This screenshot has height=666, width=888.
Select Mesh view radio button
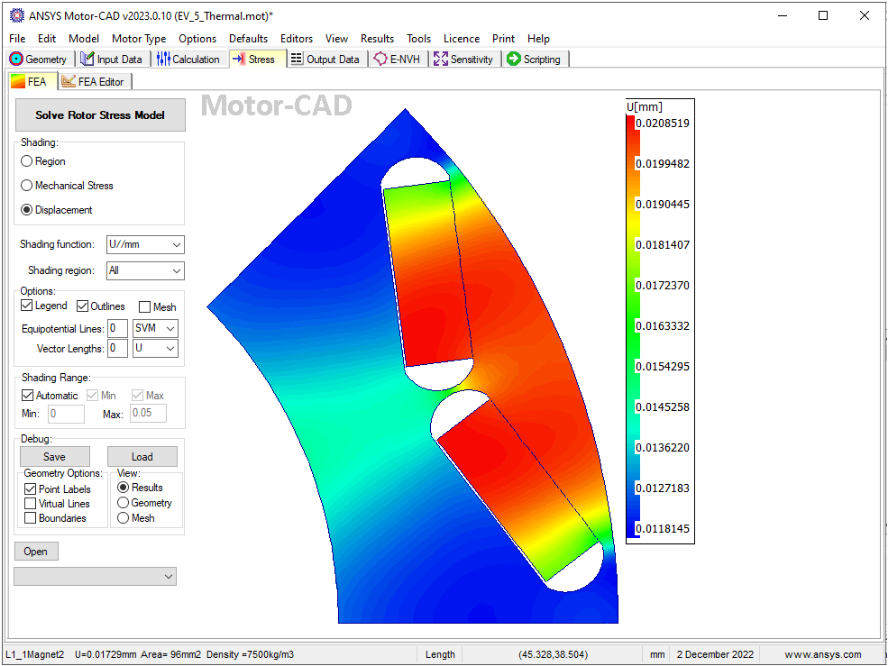click(123, 518)
